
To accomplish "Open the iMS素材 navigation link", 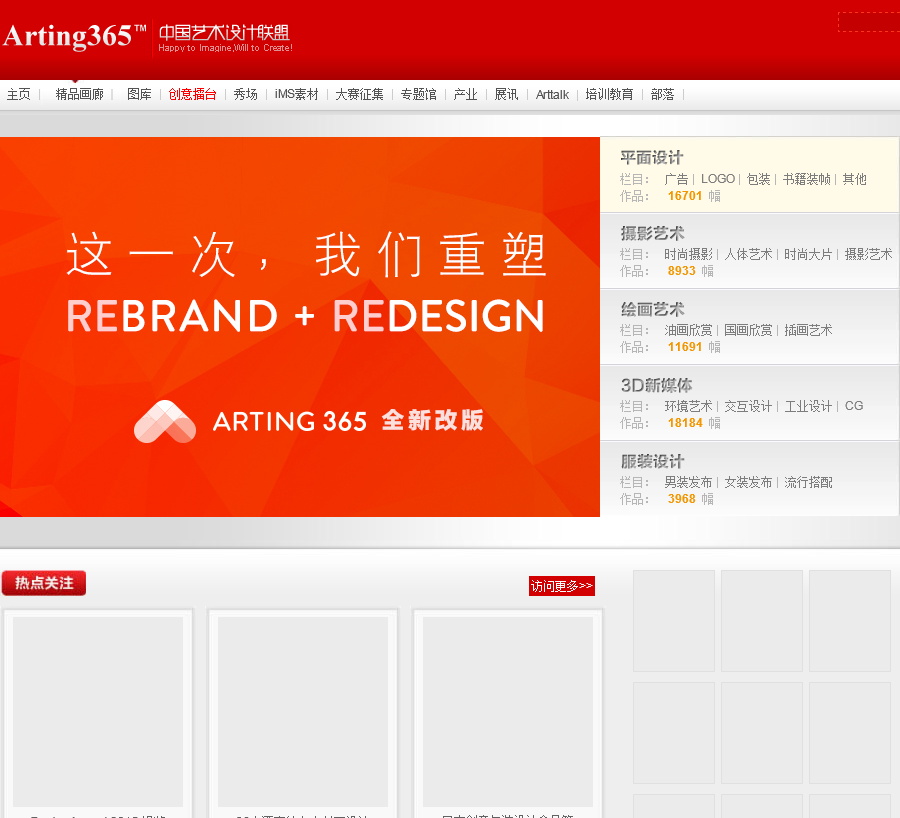I will (x=296, y=95).
